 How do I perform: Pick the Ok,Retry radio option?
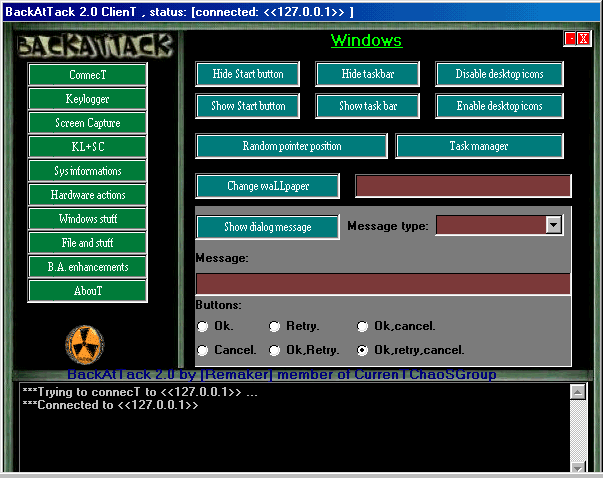275,351
